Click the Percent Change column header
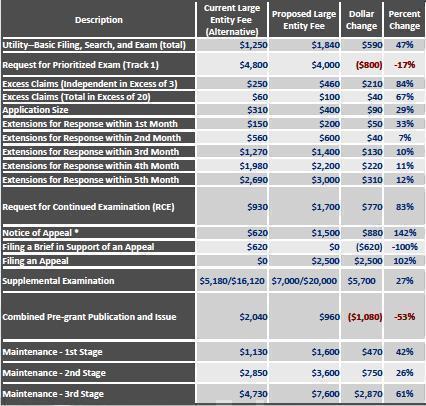This screenshot has height=406, width=426. (x=404, y=20)
